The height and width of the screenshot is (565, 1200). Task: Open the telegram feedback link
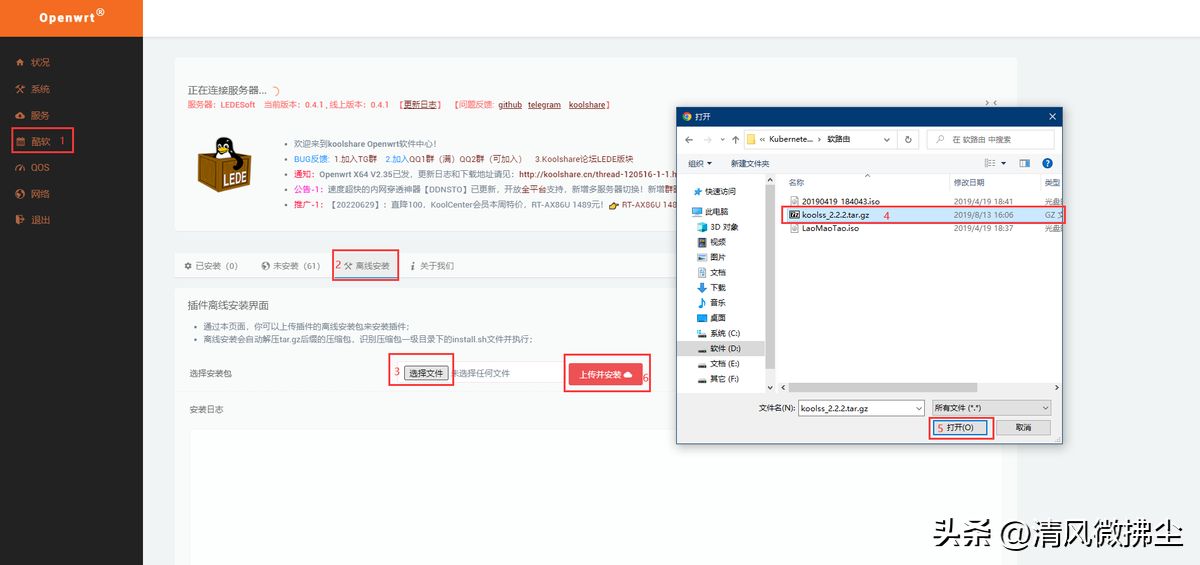(544, 104)
